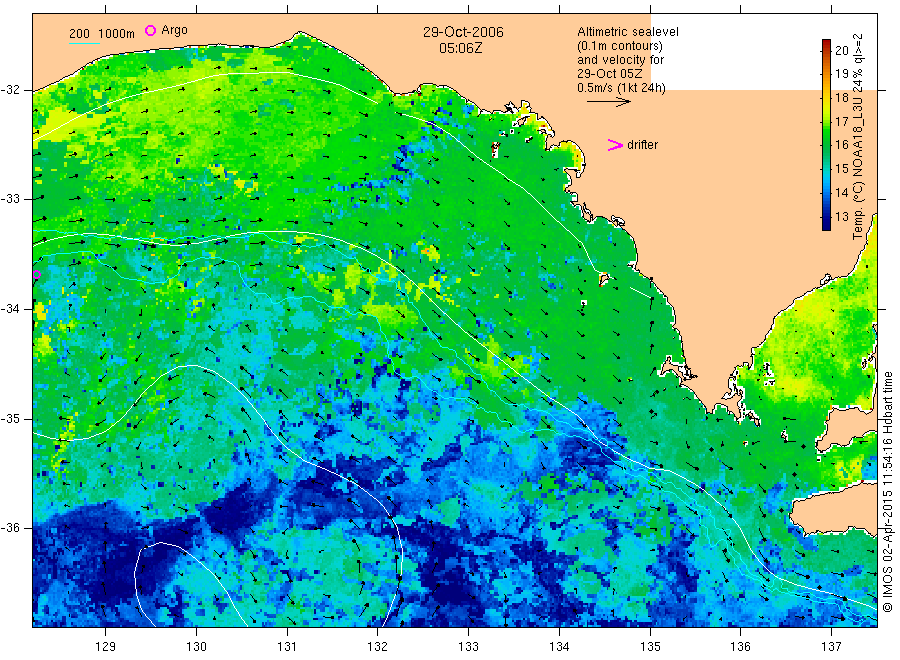This screenshot has width=900, height=660.
Task: Click the latitude label '-35'
Action: point(10,418)
